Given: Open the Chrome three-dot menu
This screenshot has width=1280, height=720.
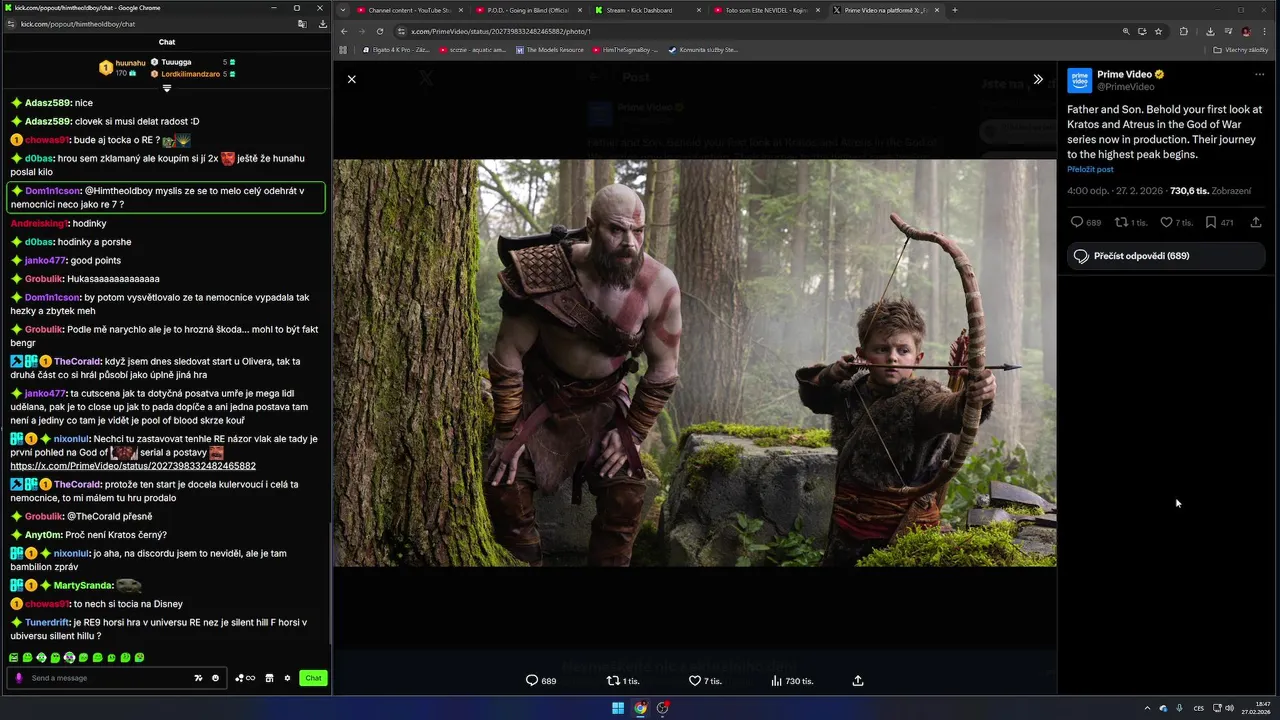Looking at the screenshot, I should coord(1264,31).
